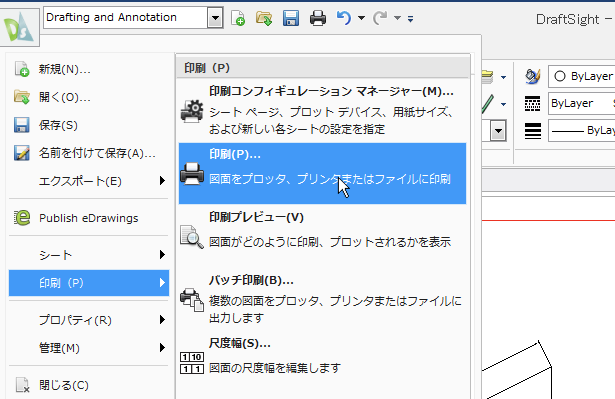
Task: Click the 管理(M) submenu arrow
Action: [162, 347]
